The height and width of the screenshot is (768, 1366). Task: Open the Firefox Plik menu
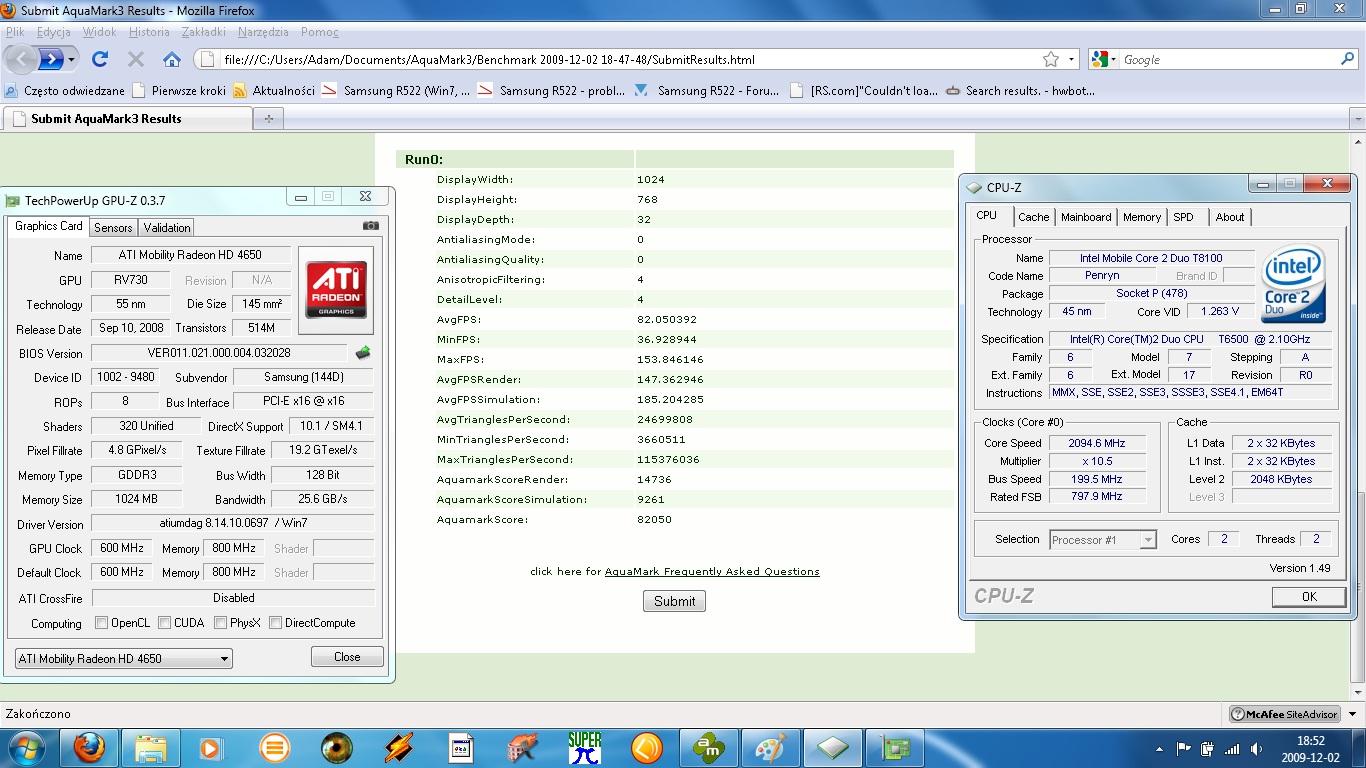coord(15,32)
